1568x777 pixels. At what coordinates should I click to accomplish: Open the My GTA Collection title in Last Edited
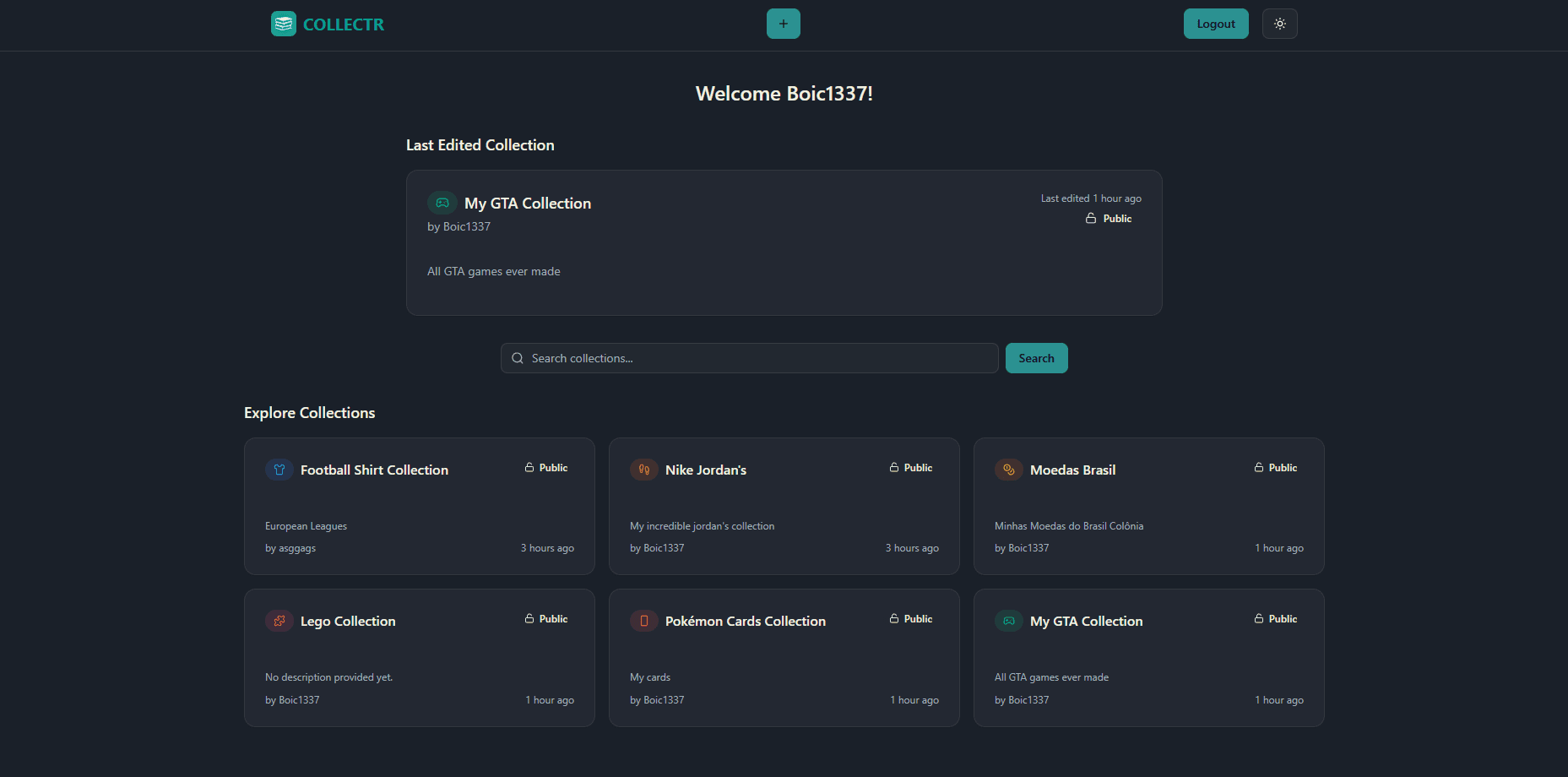click(x=527, y=204)
